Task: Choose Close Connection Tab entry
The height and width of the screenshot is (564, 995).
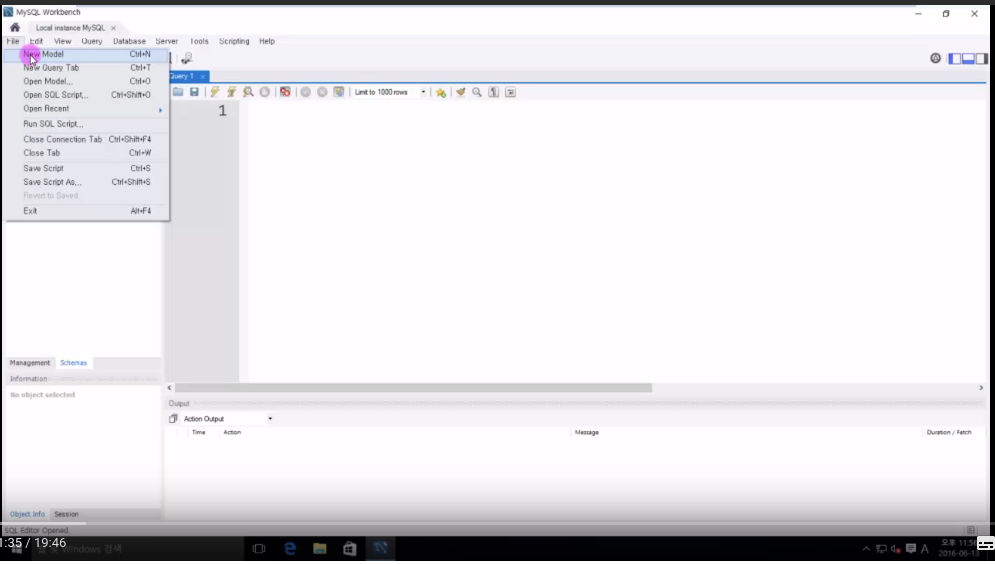Action: [87, 139]
